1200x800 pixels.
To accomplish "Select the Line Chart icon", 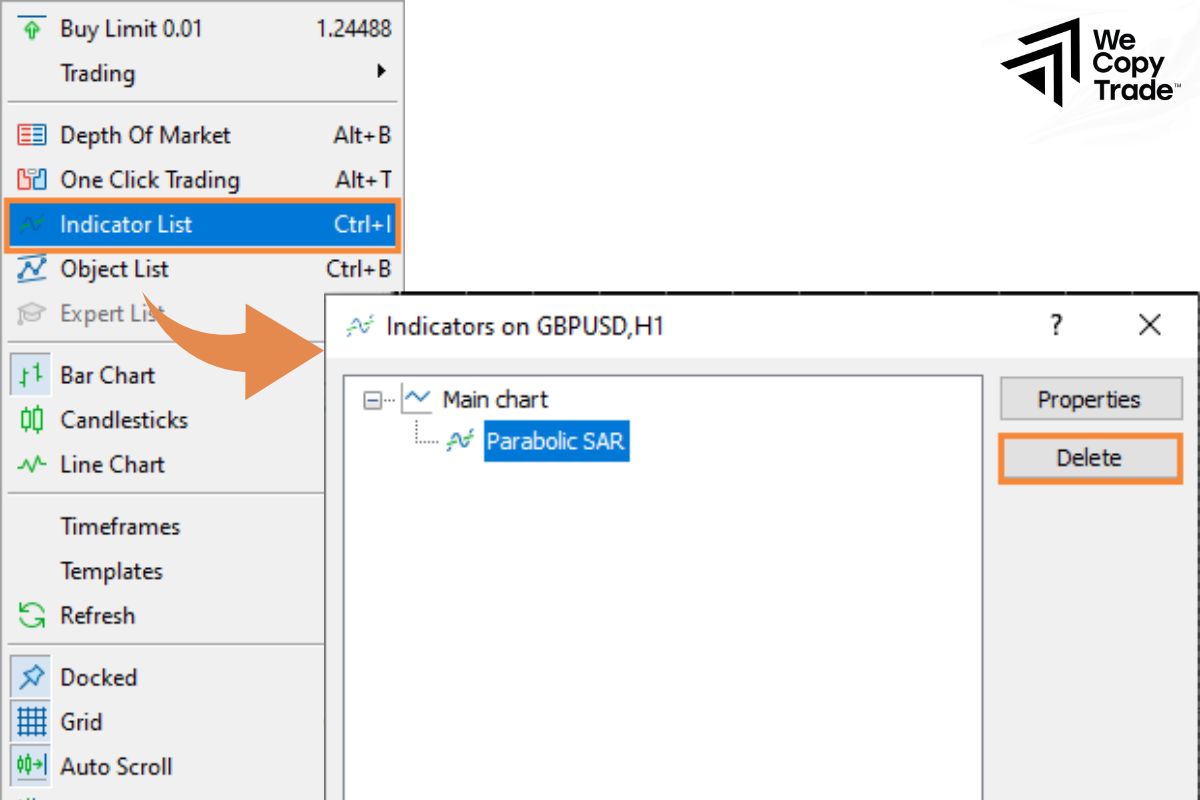I will click(x=30, y=464).
